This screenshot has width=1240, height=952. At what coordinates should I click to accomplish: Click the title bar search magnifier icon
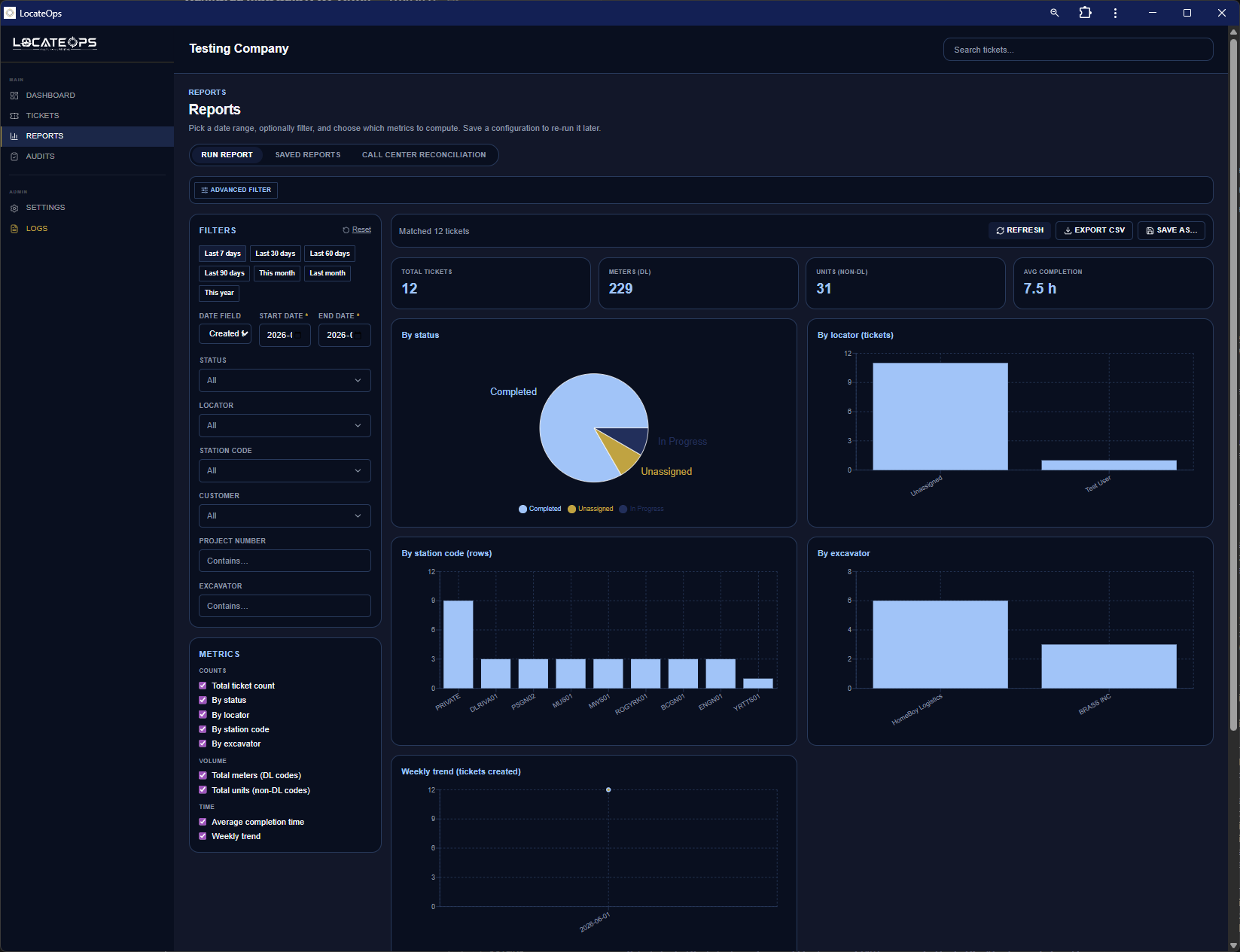point(1055,13)
